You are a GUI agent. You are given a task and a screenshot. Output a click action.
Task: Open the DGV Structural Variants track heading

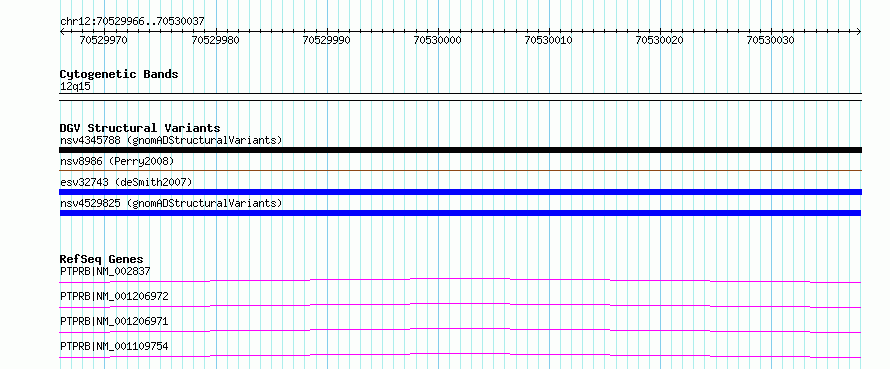pyautogui.click(x=140, y=128)
